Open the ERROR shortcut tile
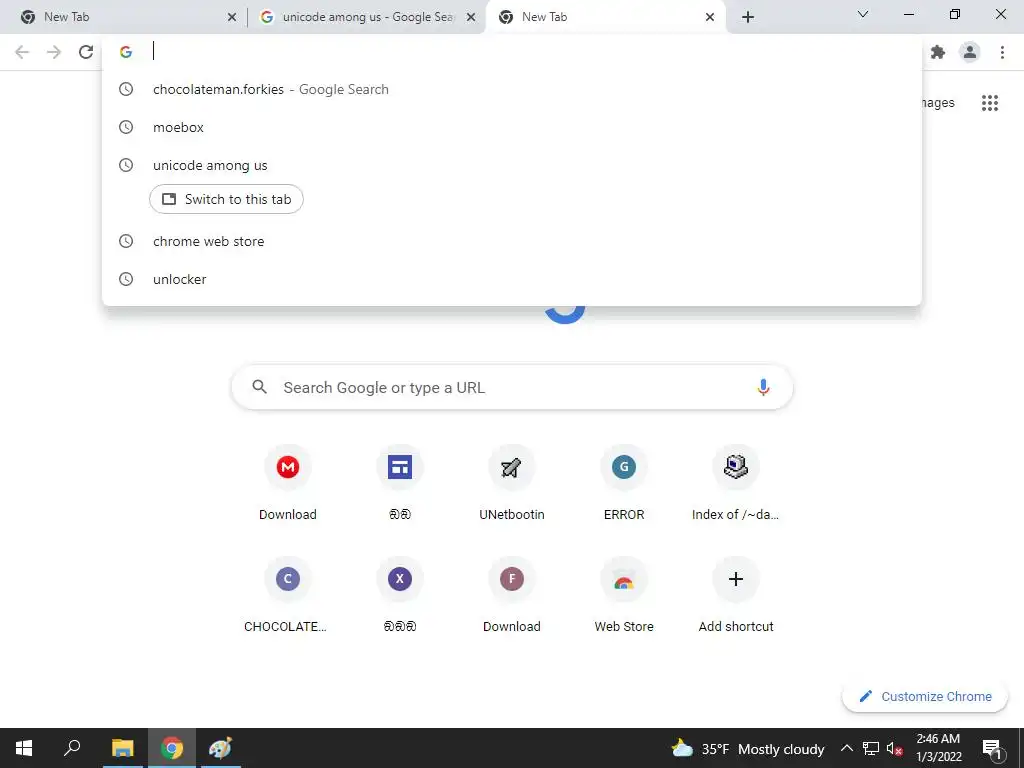Screen dimensions: 1024x768 624,483
